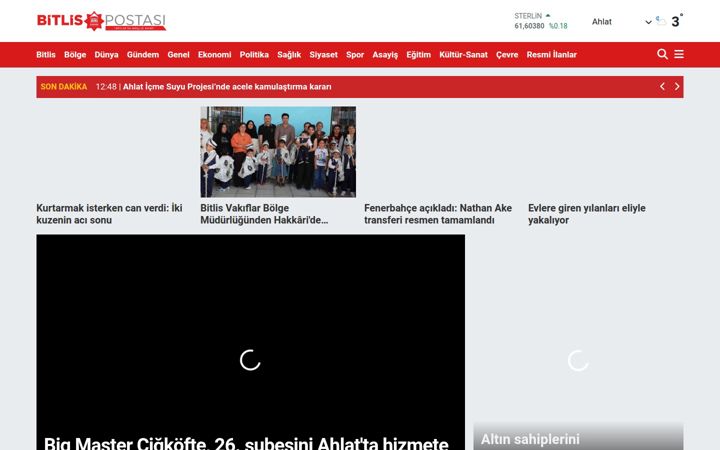Open Big Master Çiğköfte slider headline
The height and width of the screenshot is (450, 720).
point(246,443)
